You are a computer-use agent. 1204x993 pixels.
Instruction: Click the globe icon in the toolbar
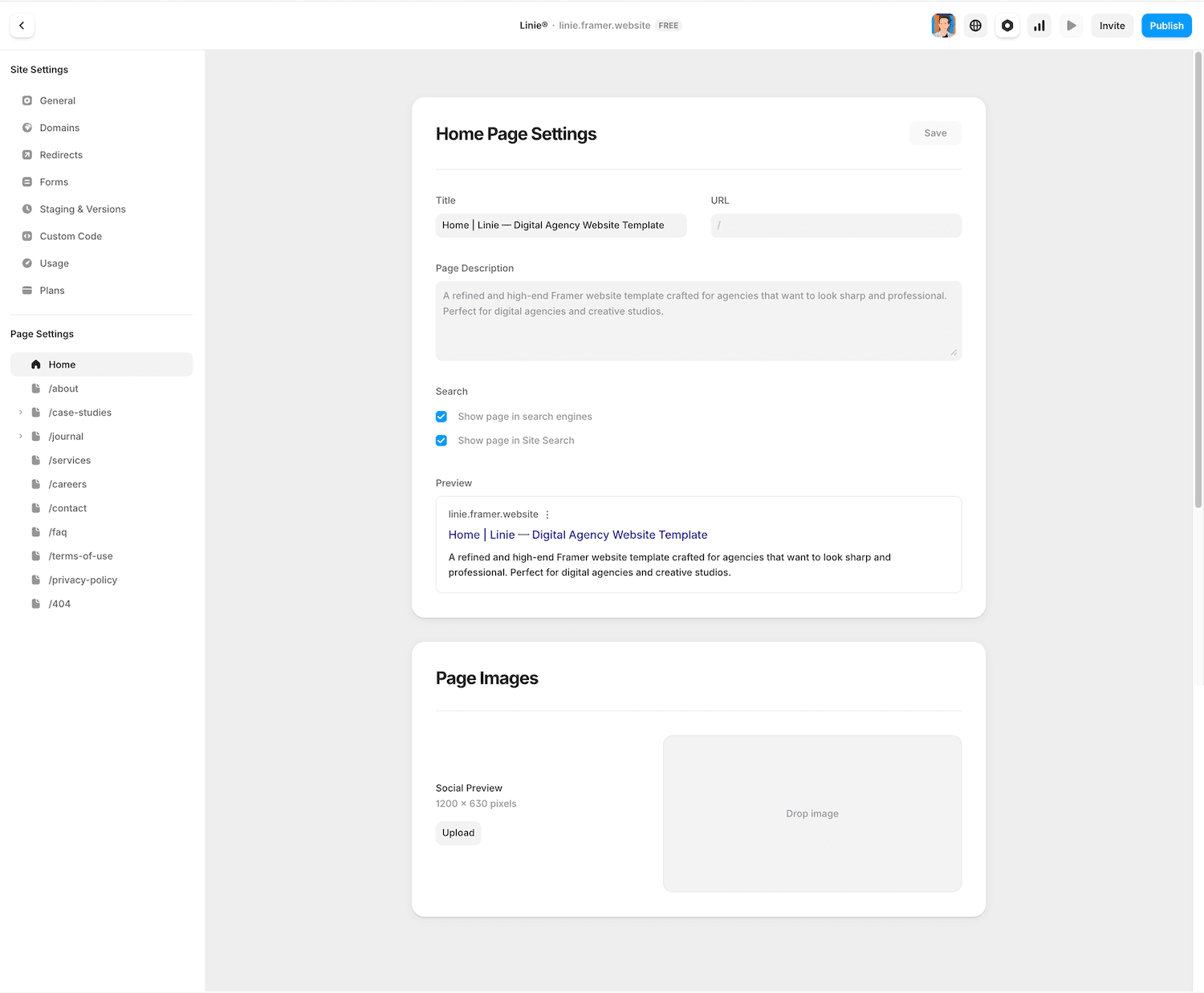tap(974, 25)
